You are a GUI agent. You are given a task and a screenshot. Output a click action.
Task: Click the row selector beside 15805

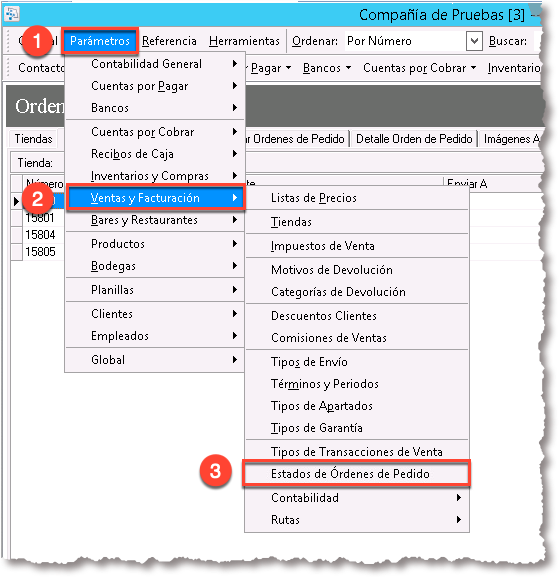coord(17,252)
